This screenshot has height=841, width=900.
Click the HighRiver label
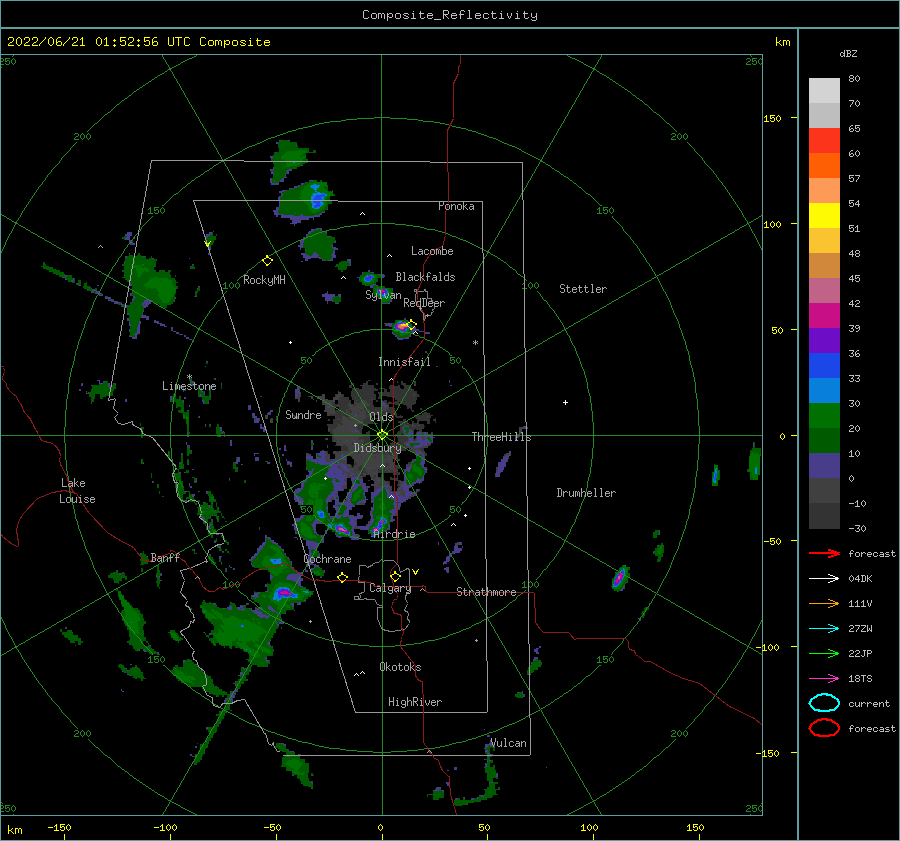(415, 702)
